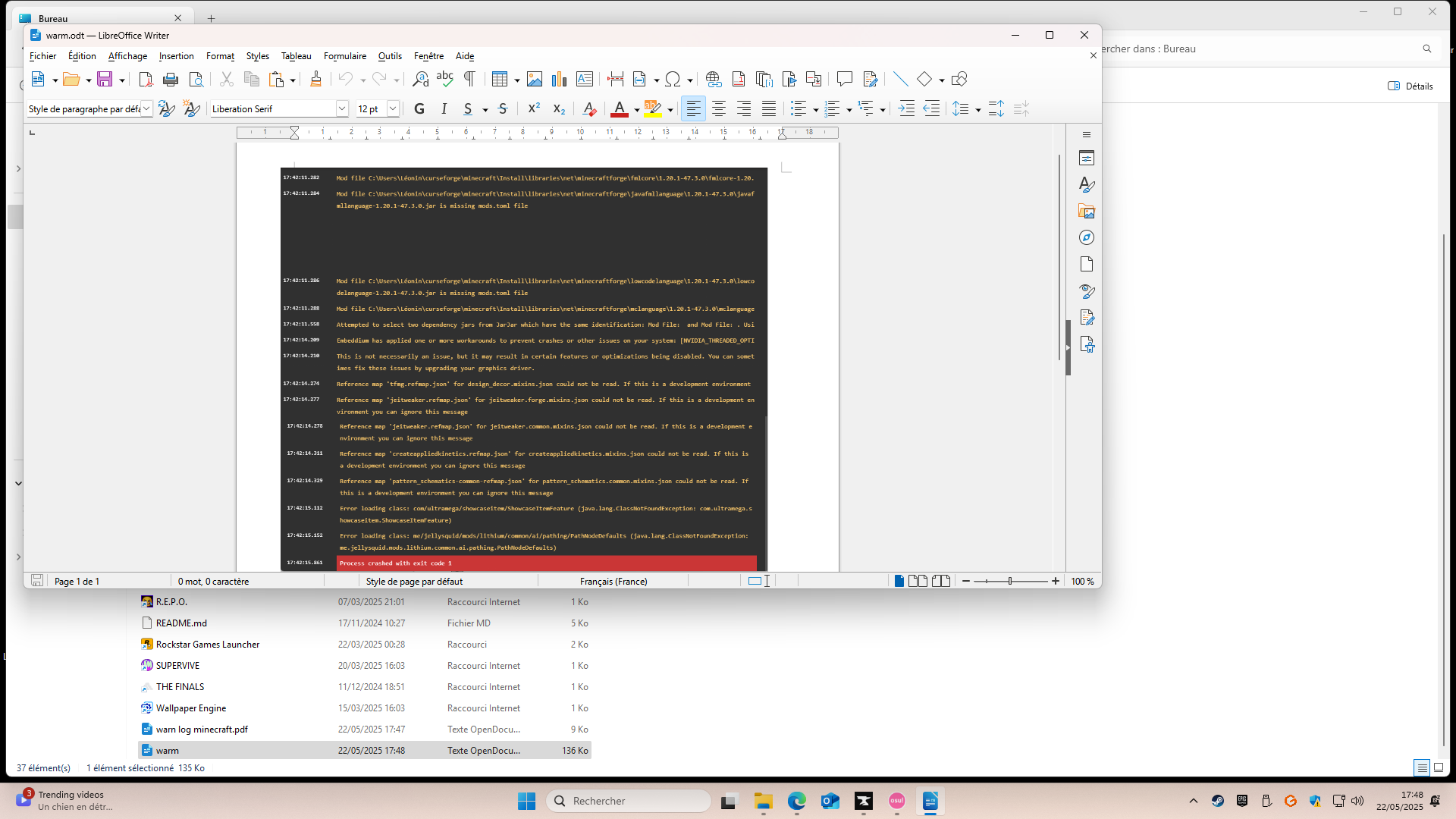Open the Édition menu
1456x819 pixels.
click(x=82, y=56)
